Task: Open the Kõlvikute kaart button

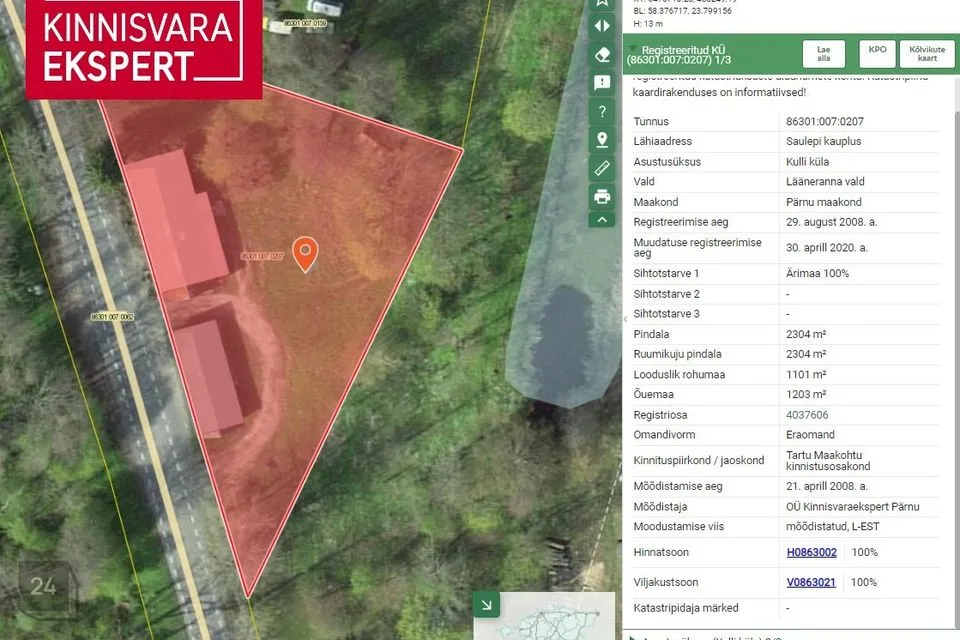Action: pos(927,54)
